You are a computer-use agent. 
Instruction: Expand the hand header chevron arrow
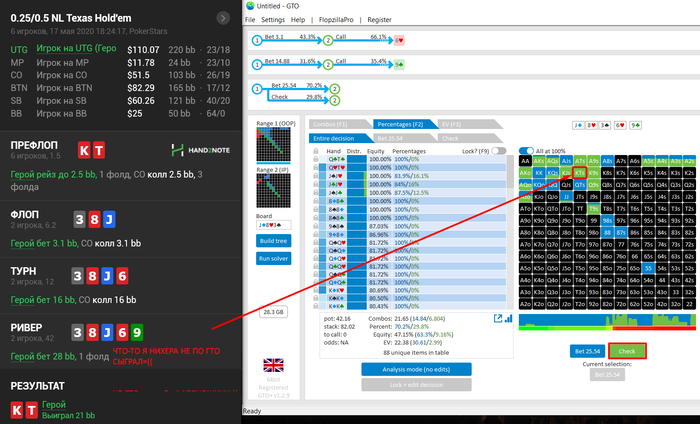[x=223, y=18]
